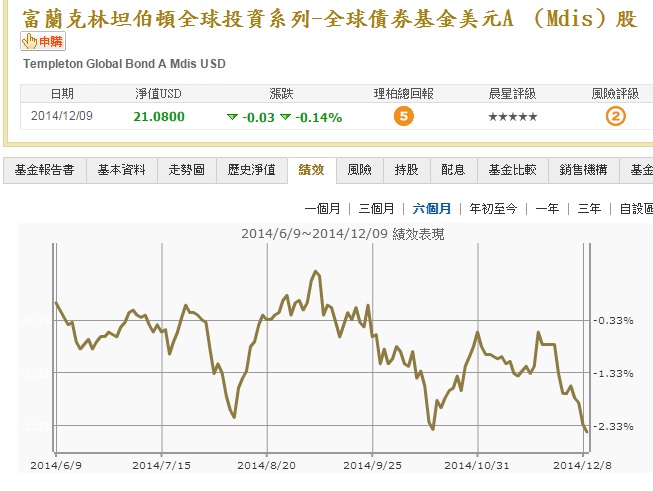Click the 風險評級 column header
653x491 pixels.
tap(615, 94)
